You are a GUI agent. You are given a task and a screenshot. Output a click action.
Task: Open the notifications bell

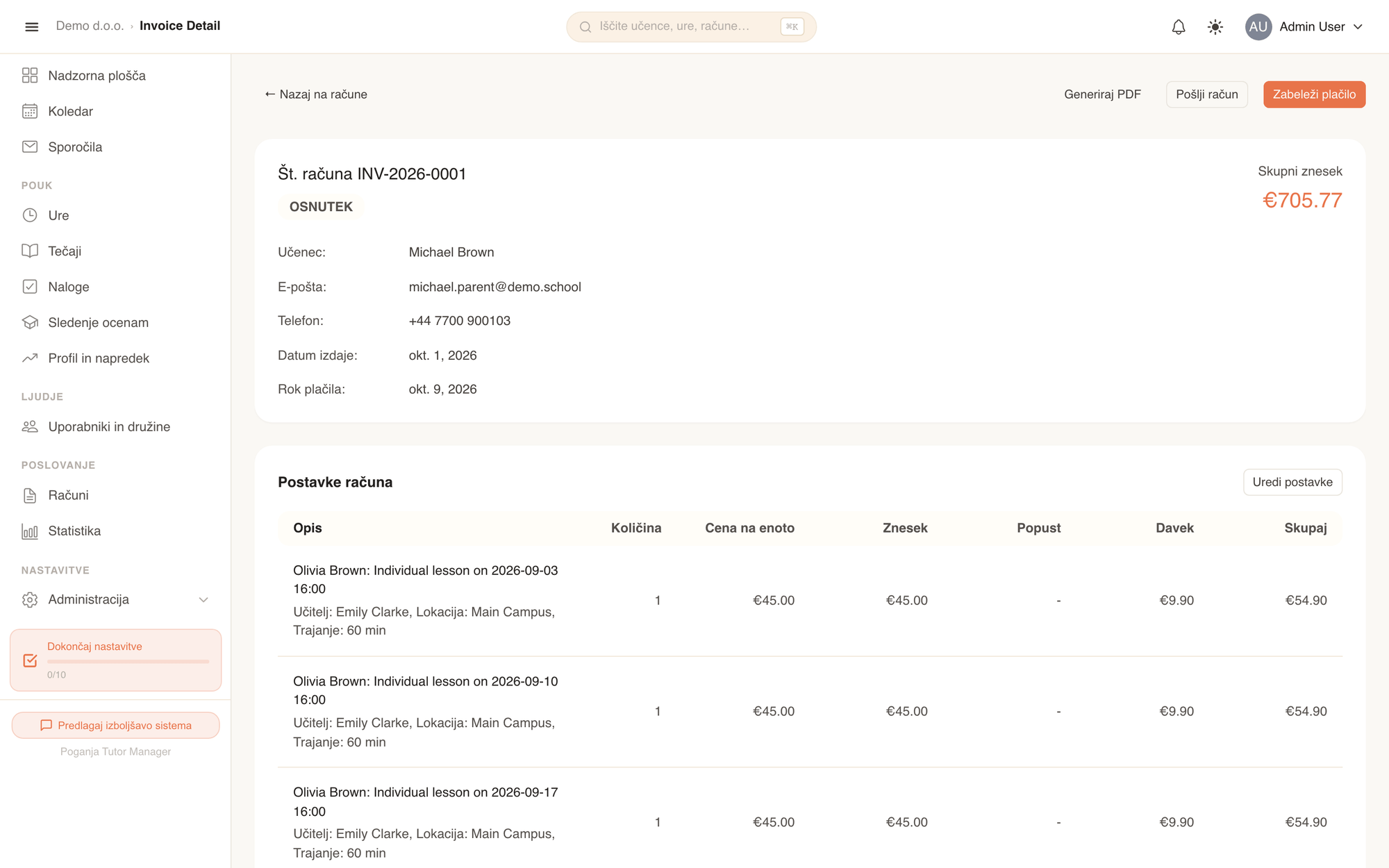[1179, 26]
